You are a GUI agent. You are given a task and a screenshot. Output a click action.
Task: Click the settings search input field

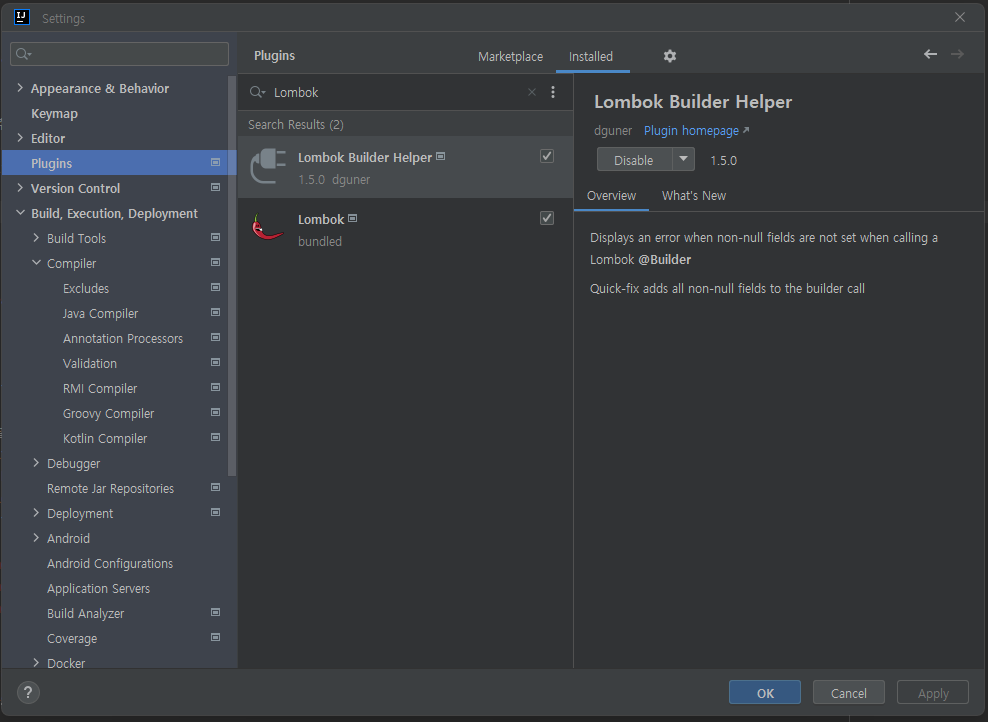point(120,54)
